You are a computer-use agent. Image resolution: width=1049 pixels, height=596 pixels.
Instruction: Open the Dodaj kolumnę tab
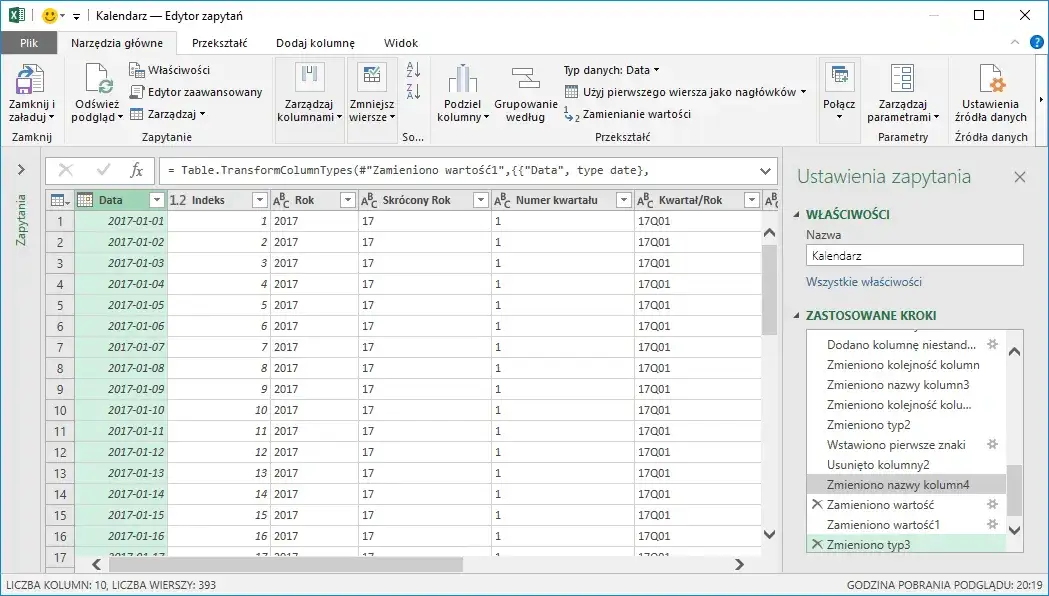(315, 43)
